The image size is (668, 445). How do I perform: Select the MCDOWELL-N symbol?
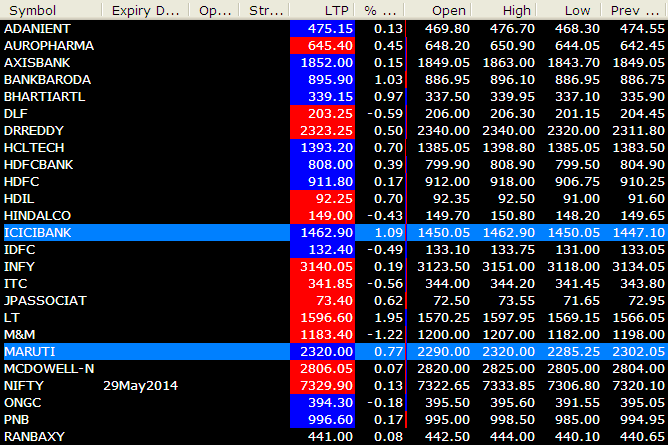49,369
